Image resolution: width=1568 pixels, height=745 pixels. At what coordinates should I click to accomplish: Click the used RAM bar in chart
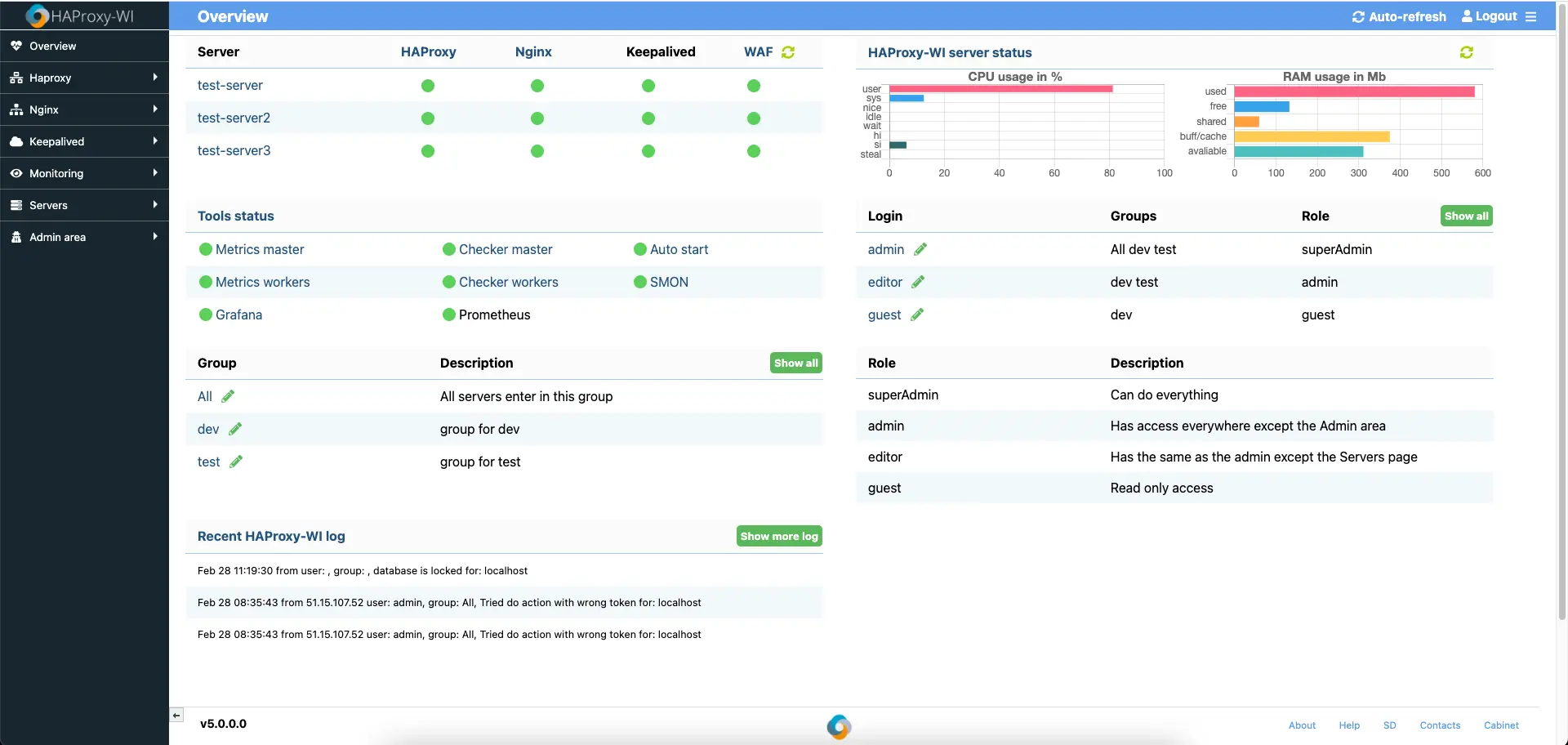click(1354, 91)
